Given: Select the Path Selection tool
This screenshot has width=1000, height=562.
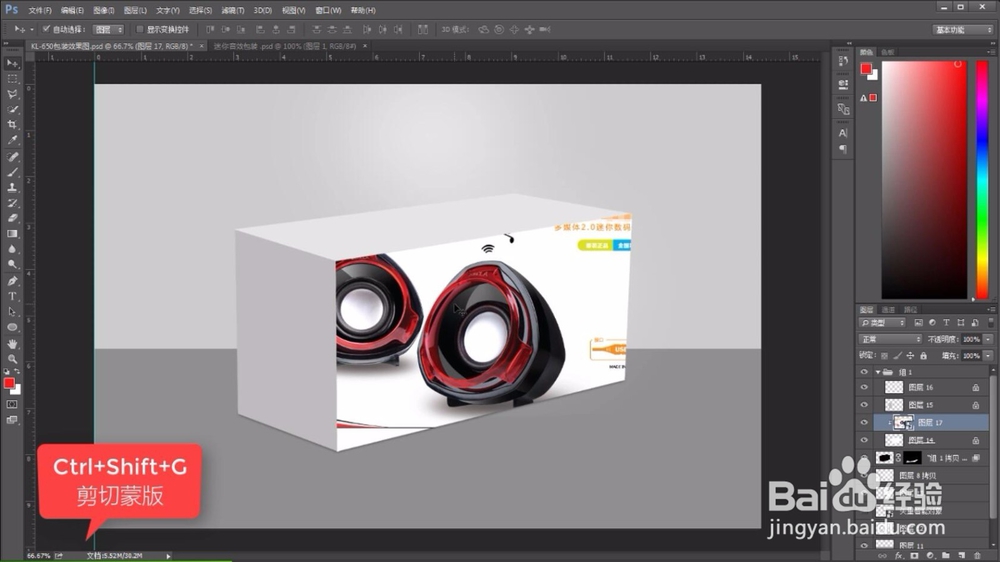Looking at the screenshot, I should [12, 312].
